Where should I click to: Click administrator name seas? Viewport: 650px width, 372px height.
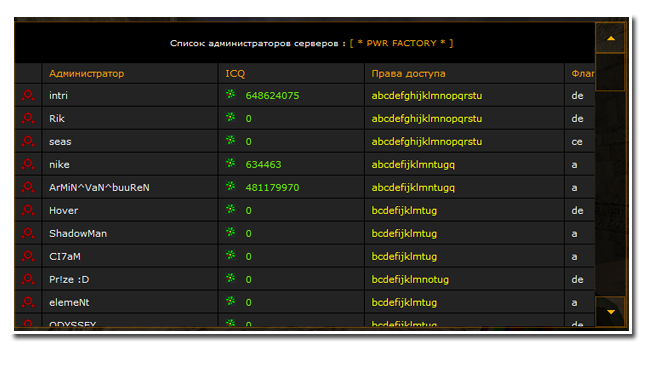pos(60,141)
